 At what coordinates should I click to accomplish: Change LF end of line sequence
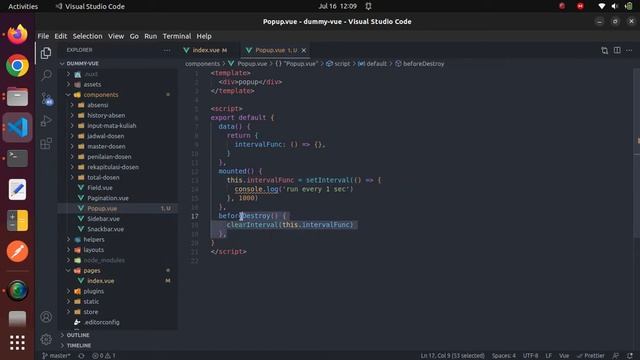tap(549, 356)
